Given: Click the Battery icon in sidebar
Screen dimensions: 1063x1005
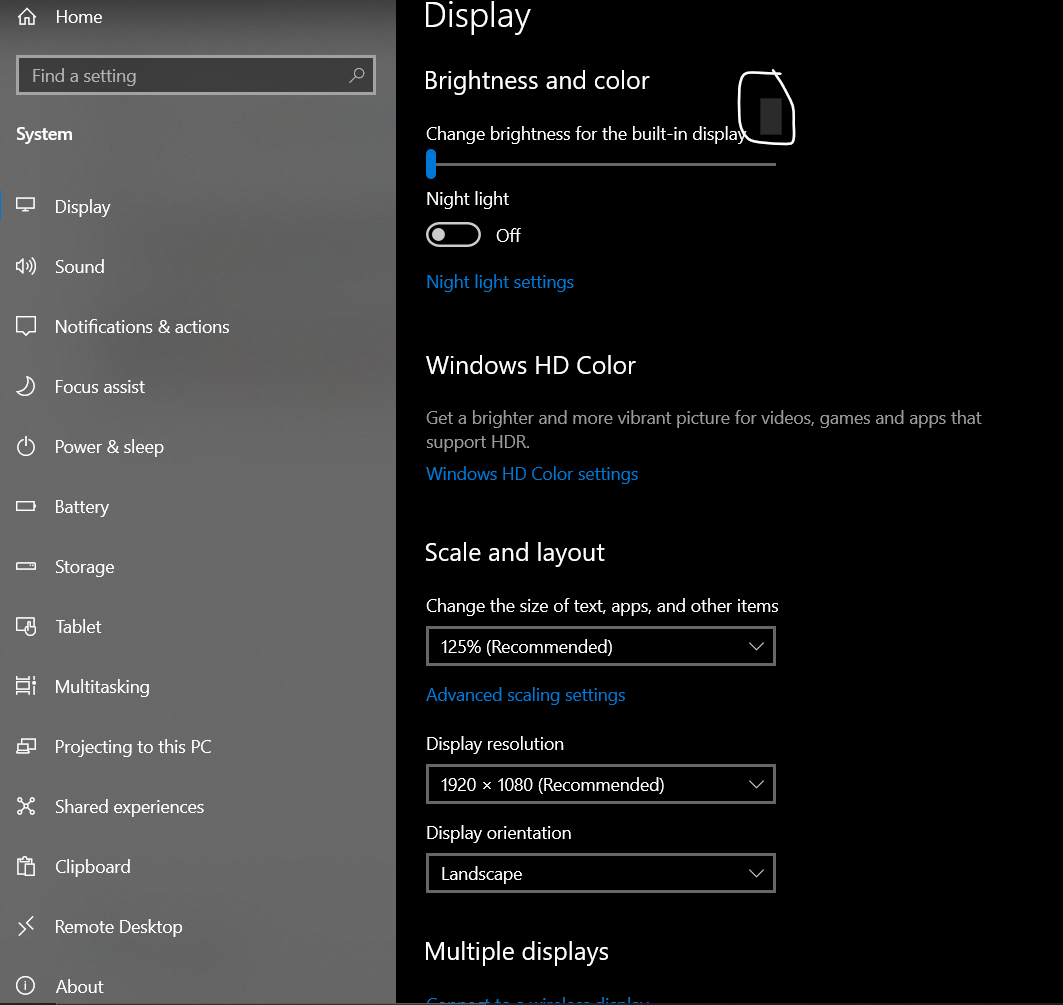Looking at the screenshot, I should point(26,506).
